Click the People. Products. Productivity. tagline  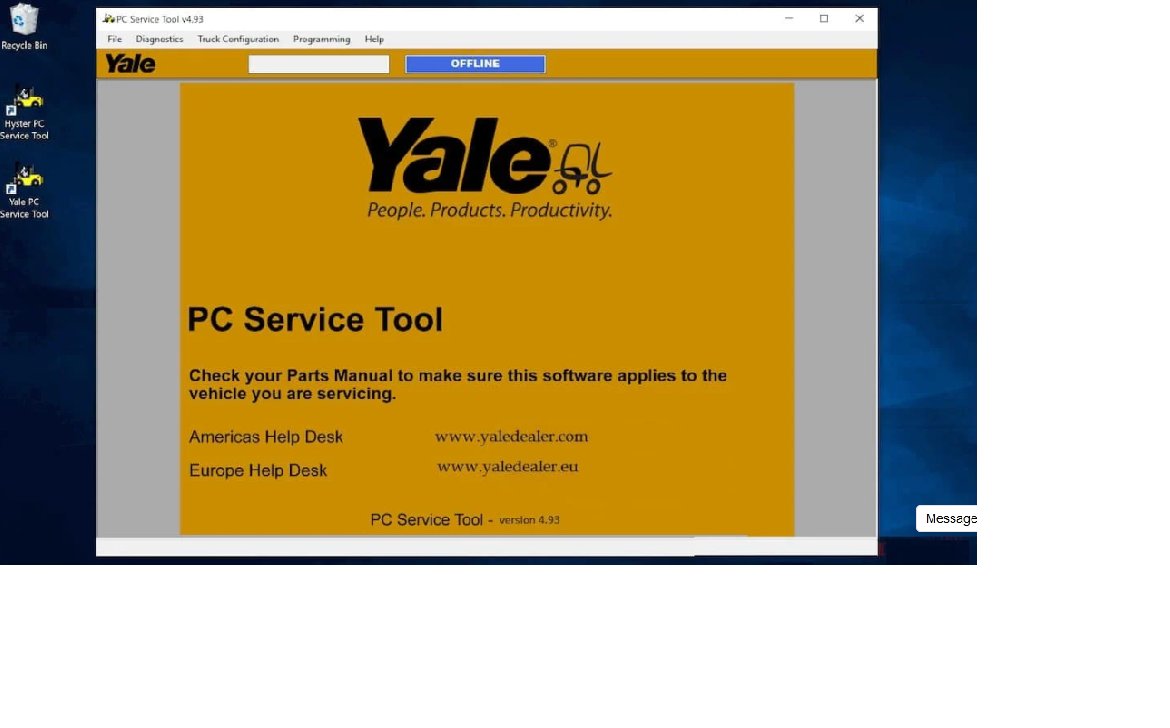(x=489, y=210)
